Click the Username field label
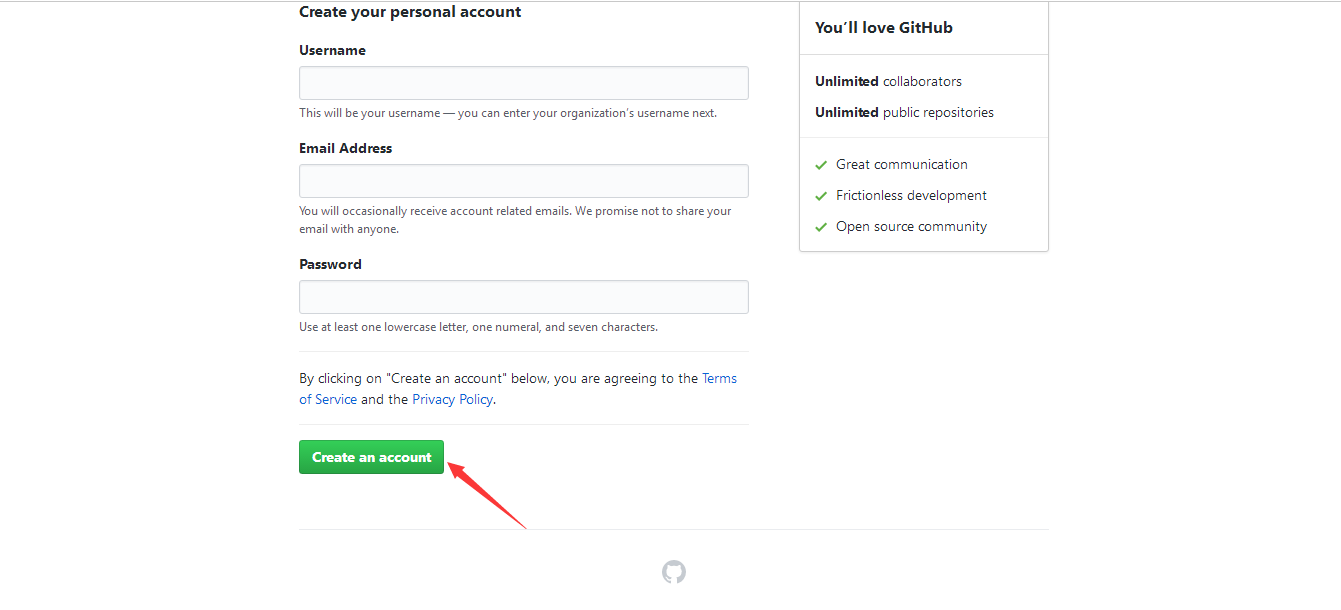The height and width of the screenshot is (610, 1341). point(332,50)
